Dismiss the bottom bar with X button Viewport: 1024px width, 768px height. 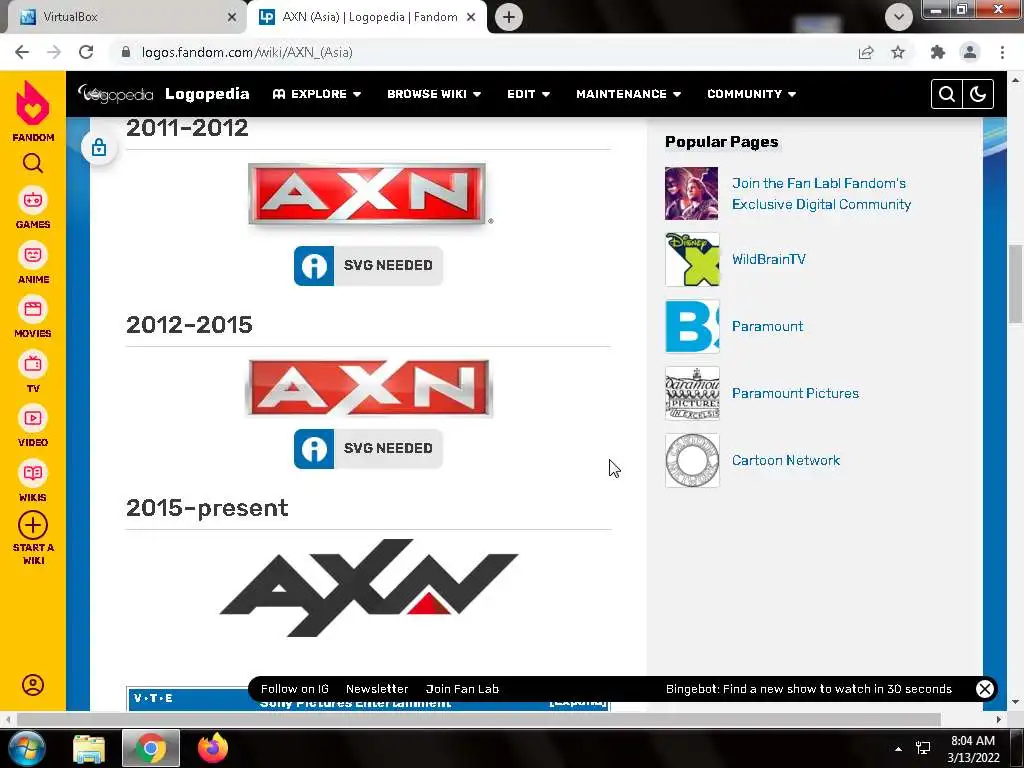(x=985, y=689)
